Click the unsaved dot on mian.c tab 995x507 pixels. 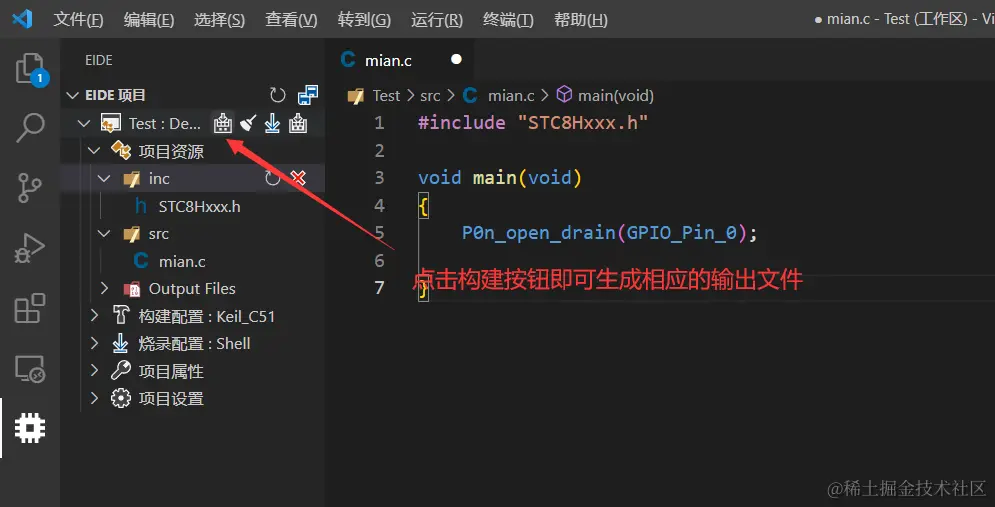pos(456,60)
